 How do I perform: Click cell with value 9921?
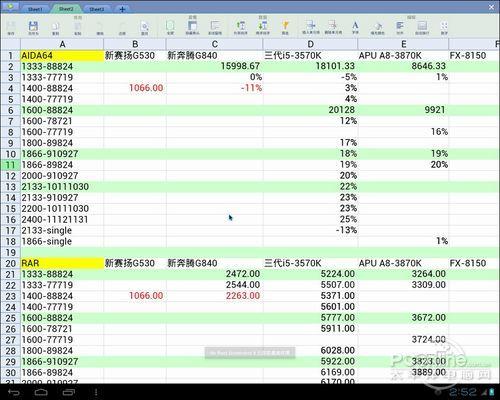pyautogui.click(x=403, y=110)
